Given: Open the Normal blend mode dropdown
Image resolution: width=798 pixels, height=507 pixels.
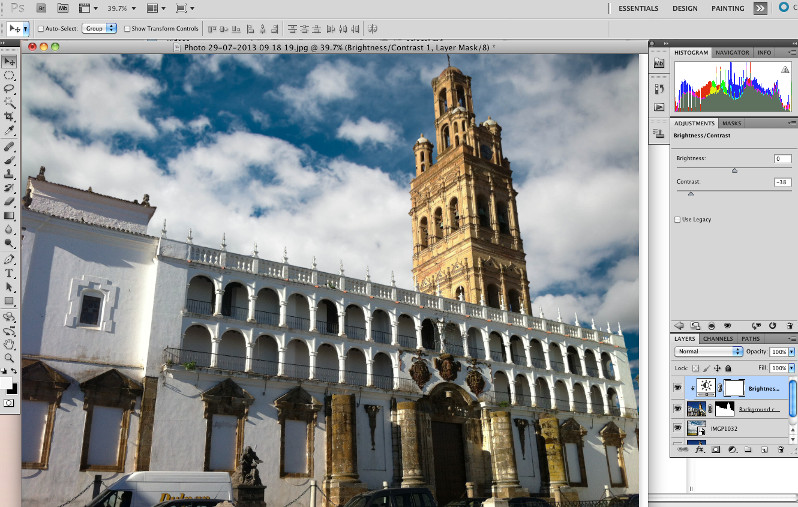Looking at the screenshot, I should [706, 352].
